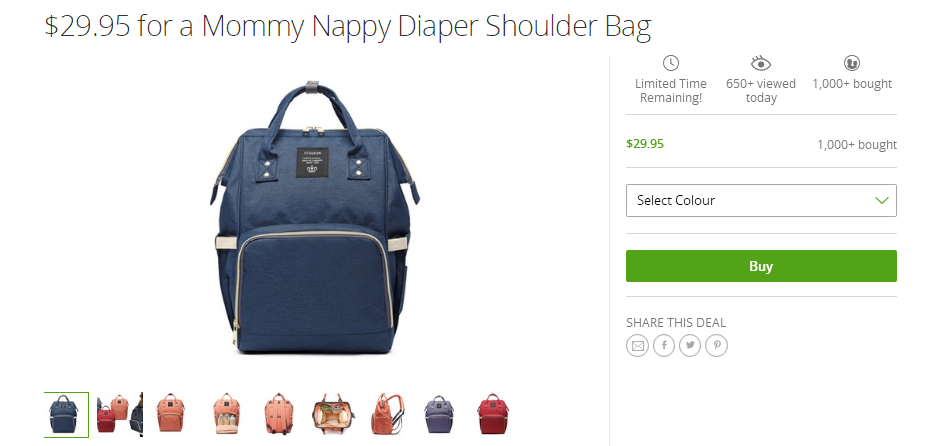Select the navy blue bag thumbnail
This screenshot has width=925, height=446.
click(x=66, y=415)
